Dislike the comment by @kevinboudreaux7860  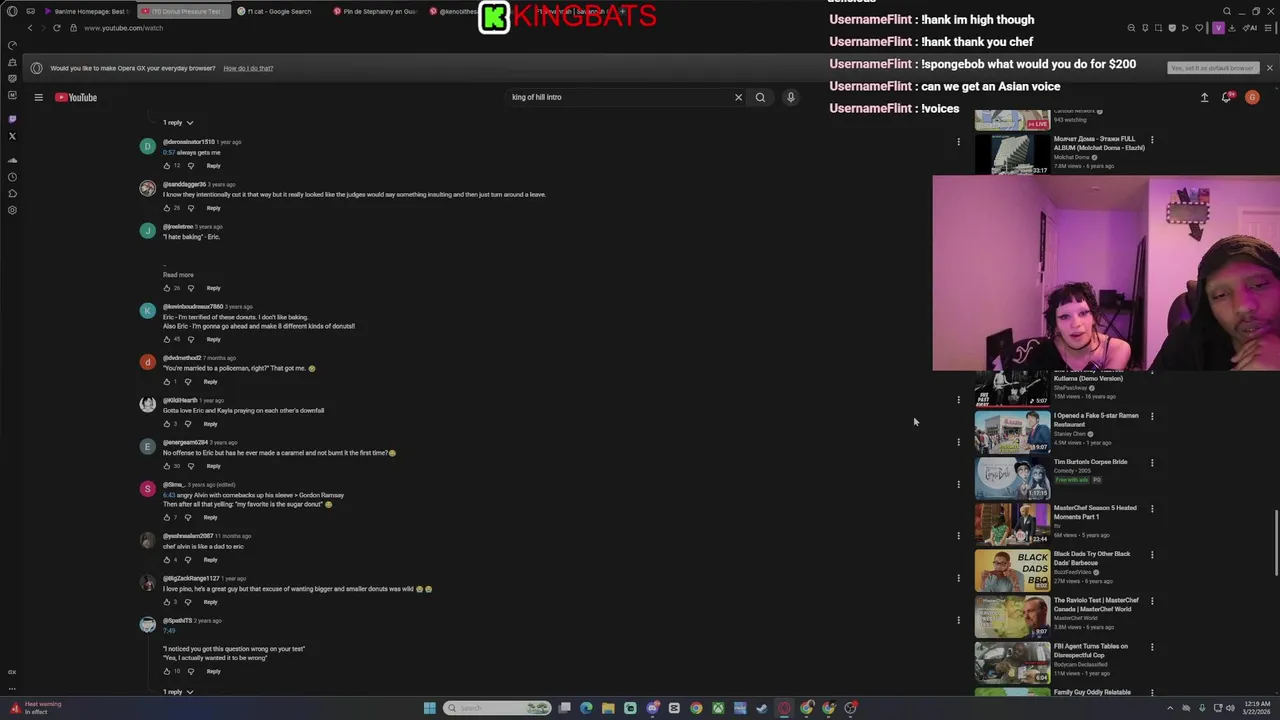(190, 339)
